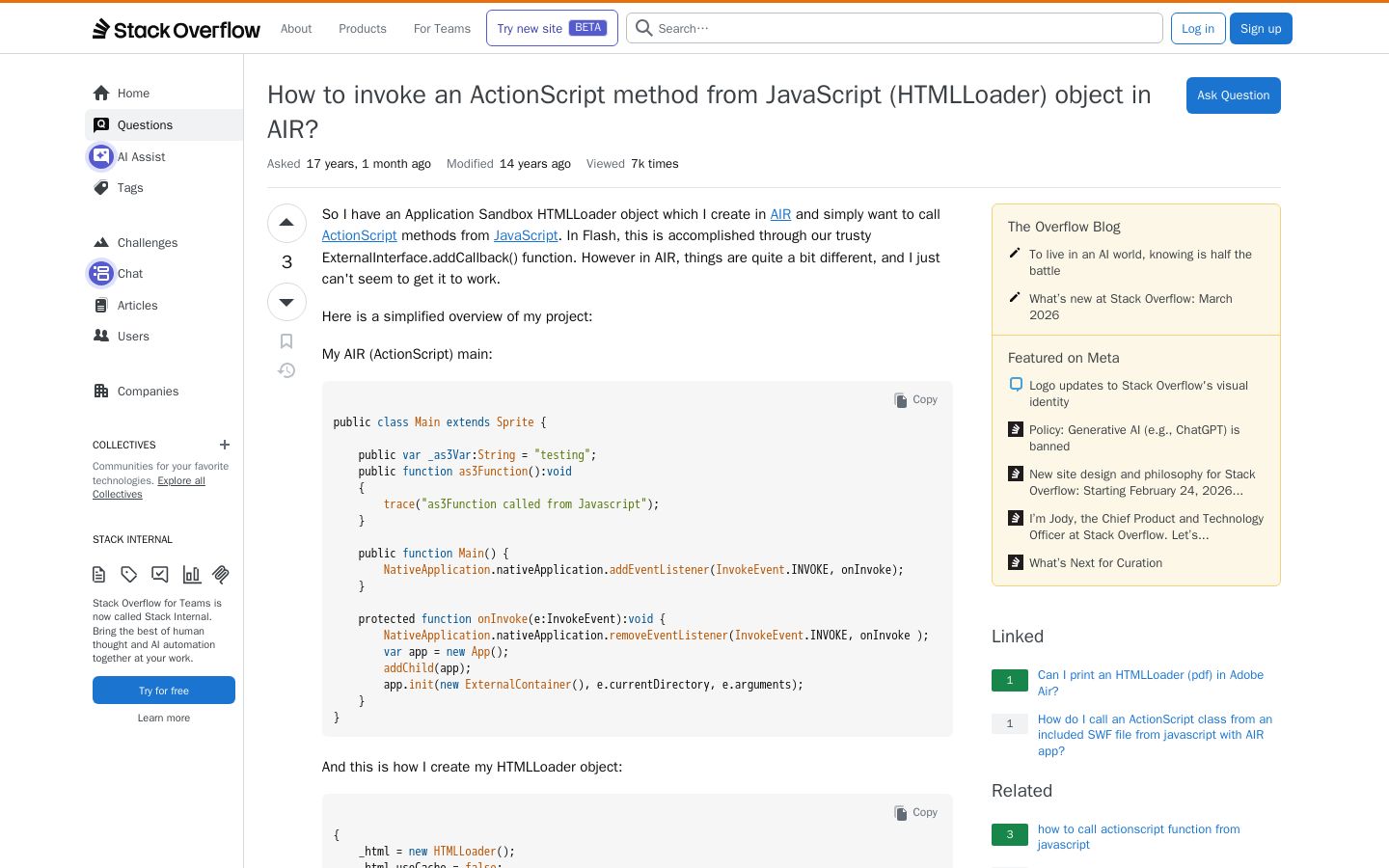This screenshot has width=1389, height=868.
Task: Upvote the question
Action: (286, 223)
